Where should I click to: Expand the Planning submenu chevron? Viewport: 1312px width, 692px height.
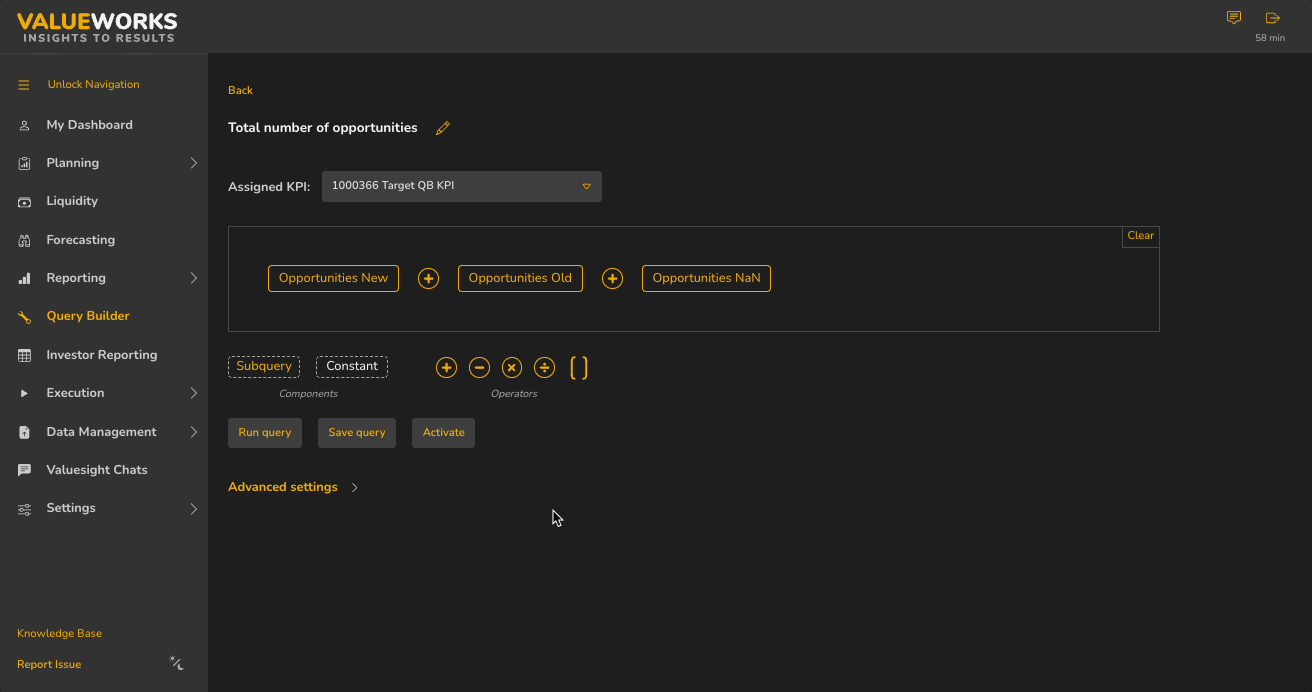[x=194, y=163]
